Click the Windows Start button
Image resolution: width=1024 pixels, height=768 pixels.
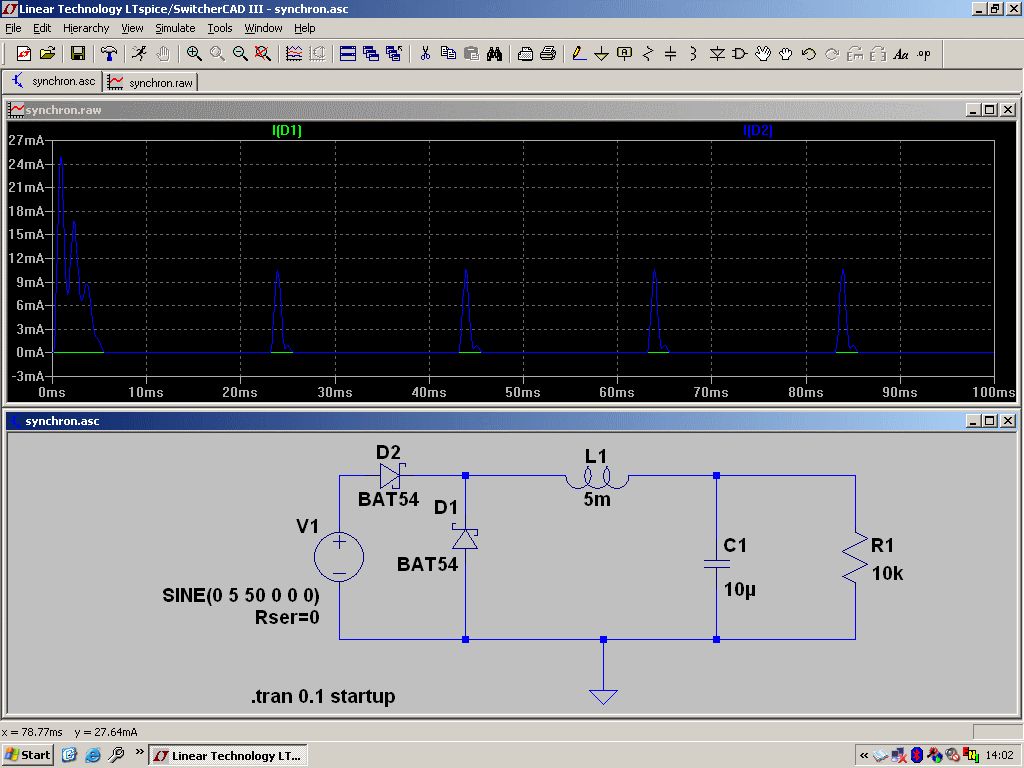click(28, 755)
